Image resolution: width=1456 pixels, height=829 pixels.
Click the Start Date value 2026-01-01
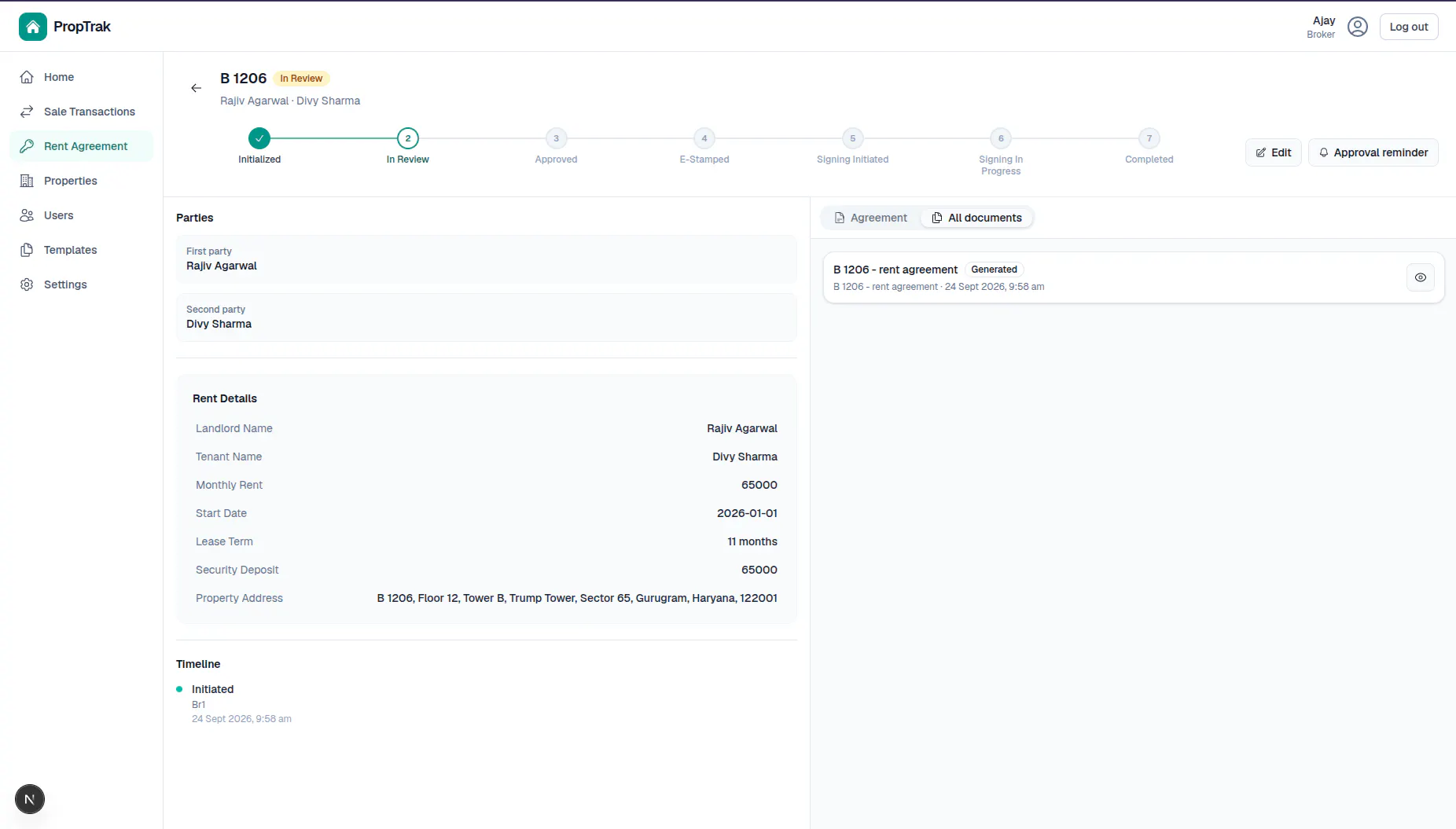click(x=747, y=513)
